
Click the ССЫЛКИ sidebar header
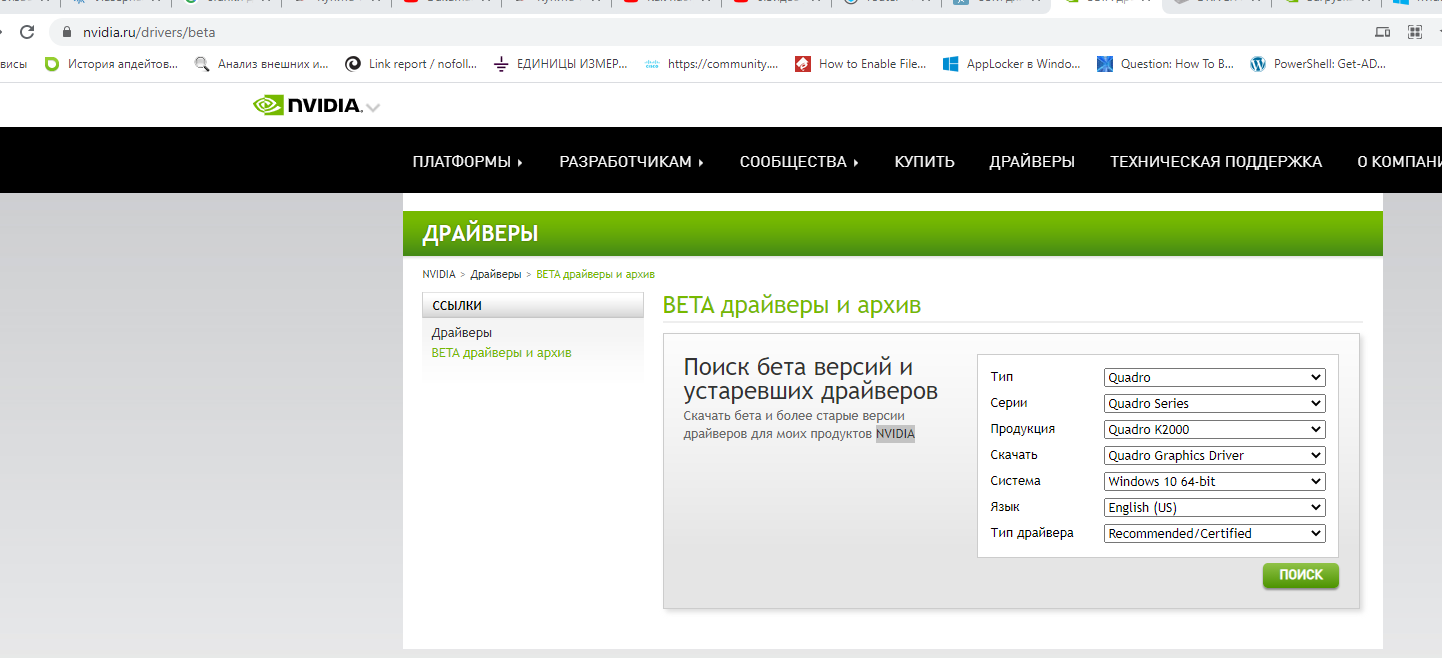click(533, 306)
